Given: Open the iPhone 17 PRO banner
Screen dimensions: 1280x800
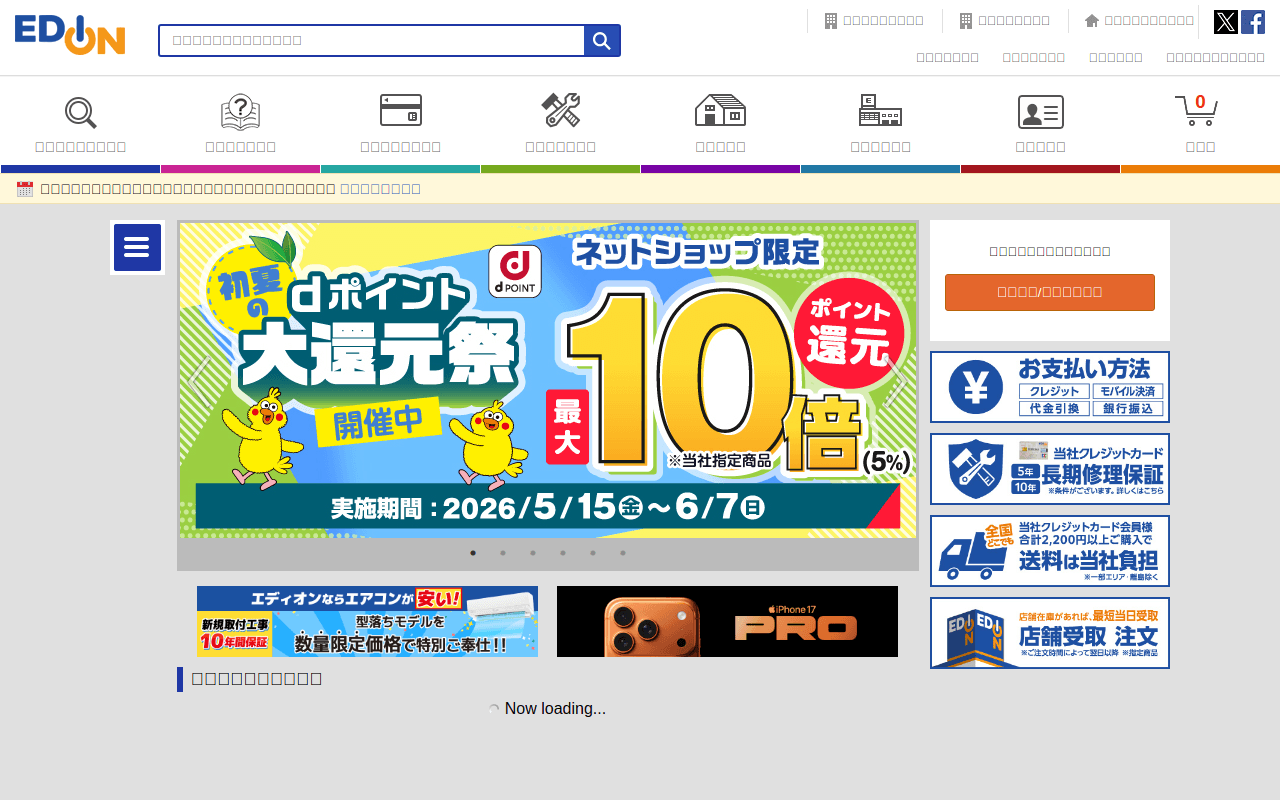Looking at the screenshot, I should click(727, 621).
